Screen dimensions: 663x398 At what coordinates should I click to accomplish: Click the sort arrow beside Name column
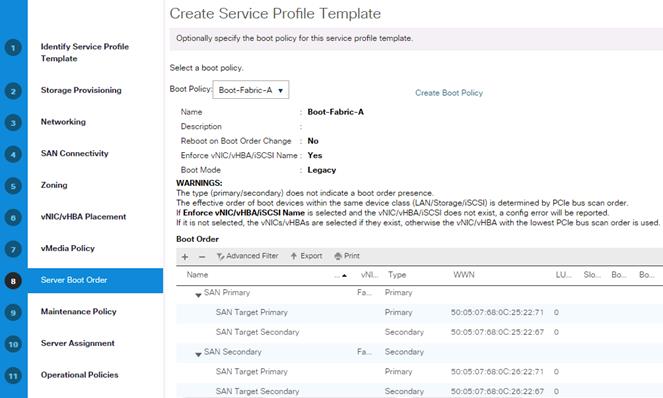[x=344, y=275]
